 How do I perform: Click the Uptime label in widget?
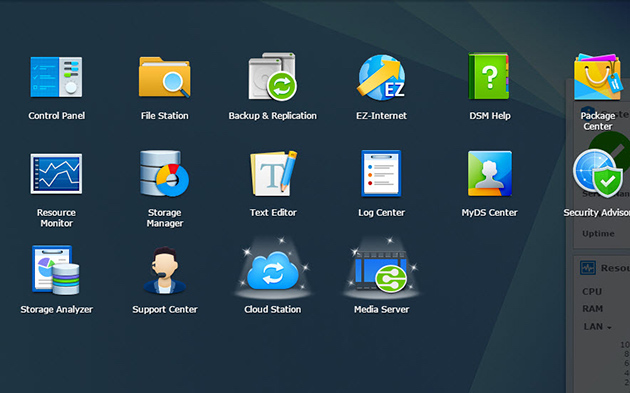[598, 233]
